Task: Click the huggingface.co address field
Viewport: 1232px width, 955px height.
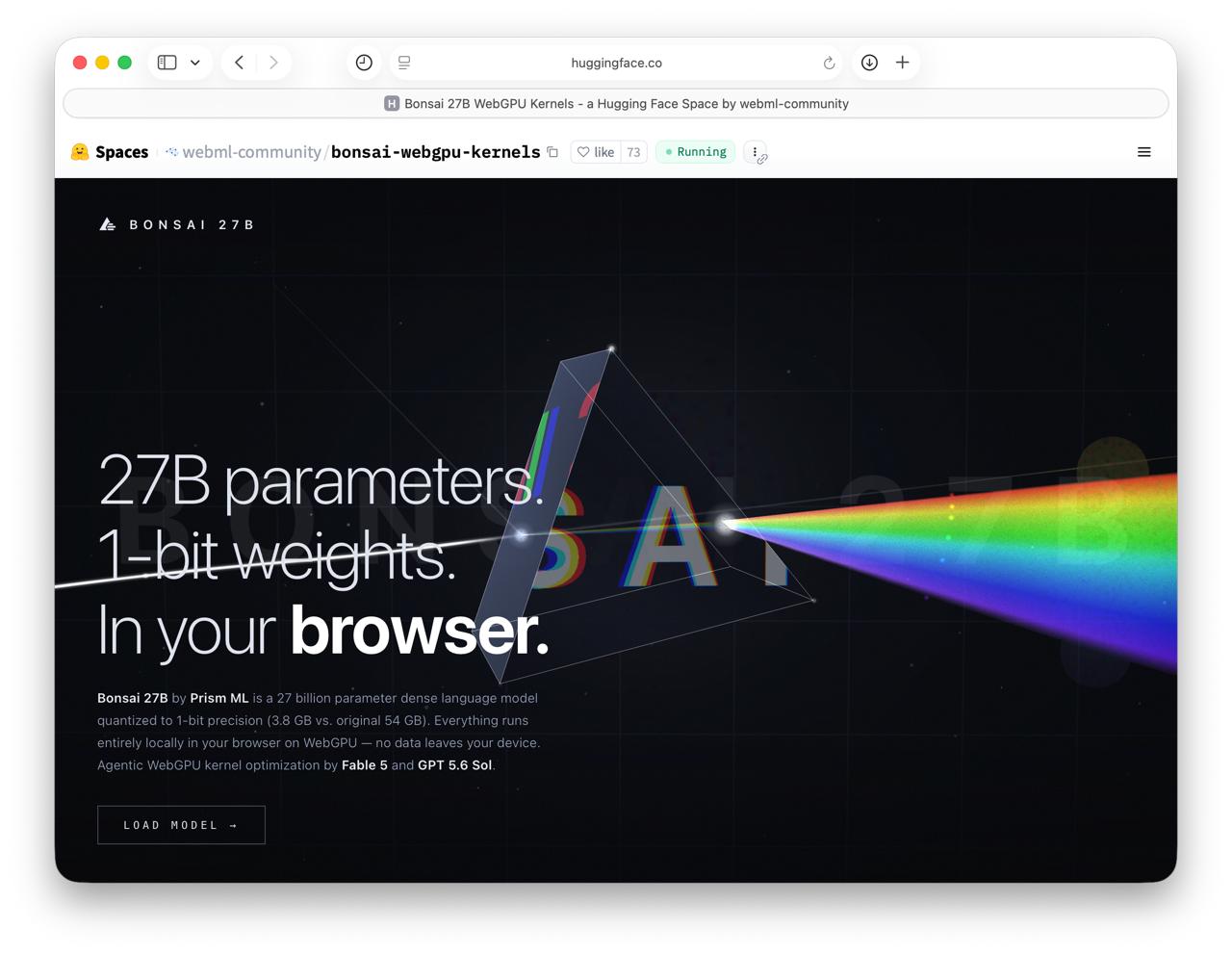Action: [x=616, y=63]
